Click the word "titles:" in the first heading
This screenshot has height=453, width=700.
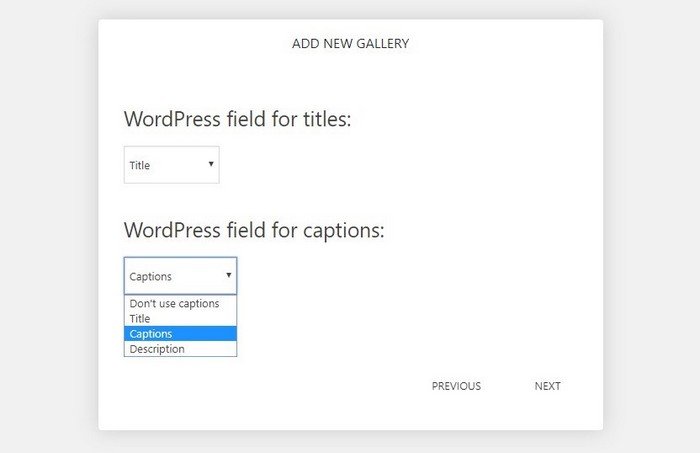coord(327,119)
